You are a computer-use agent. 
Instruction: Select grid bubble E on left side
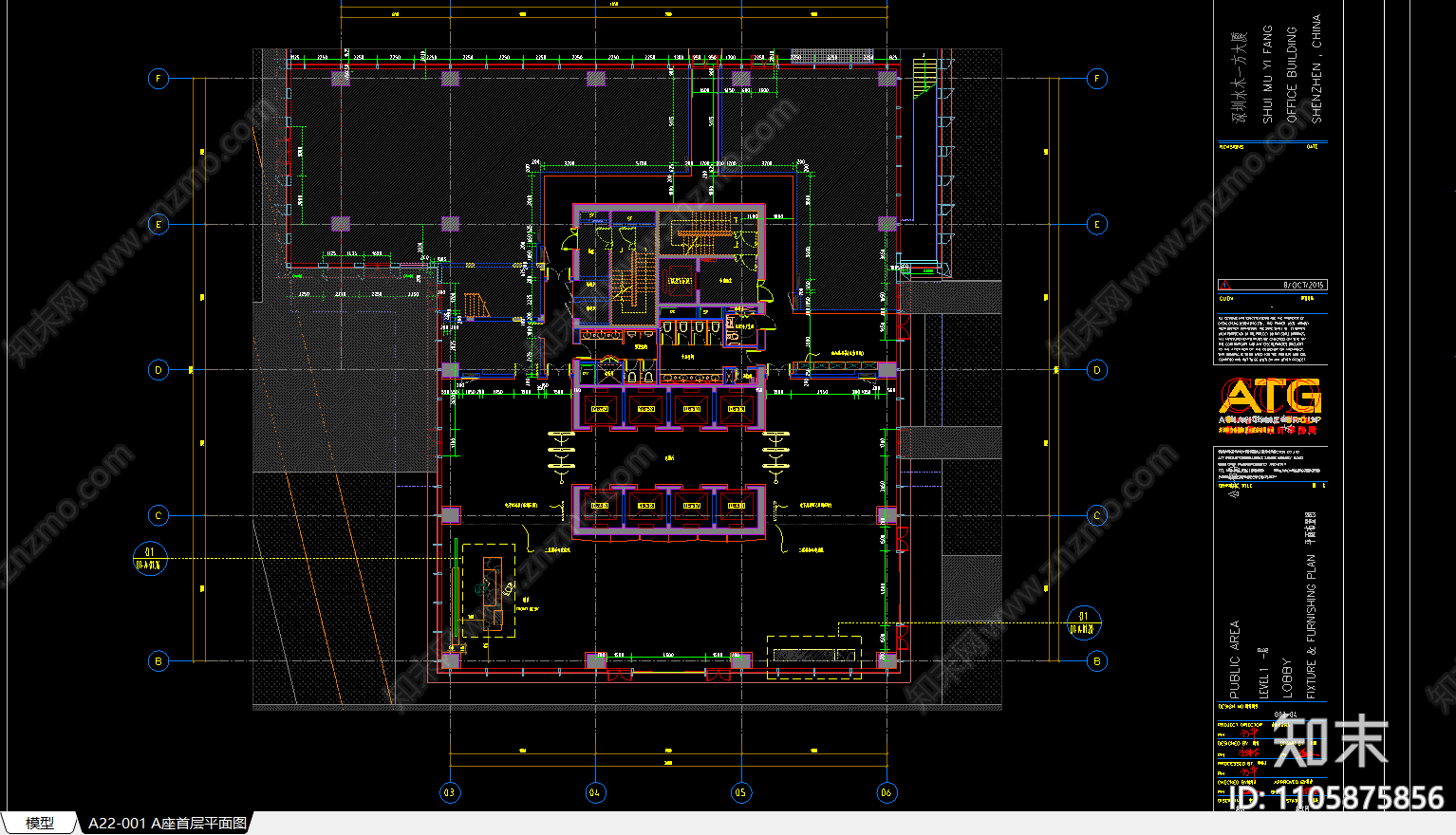159,225
